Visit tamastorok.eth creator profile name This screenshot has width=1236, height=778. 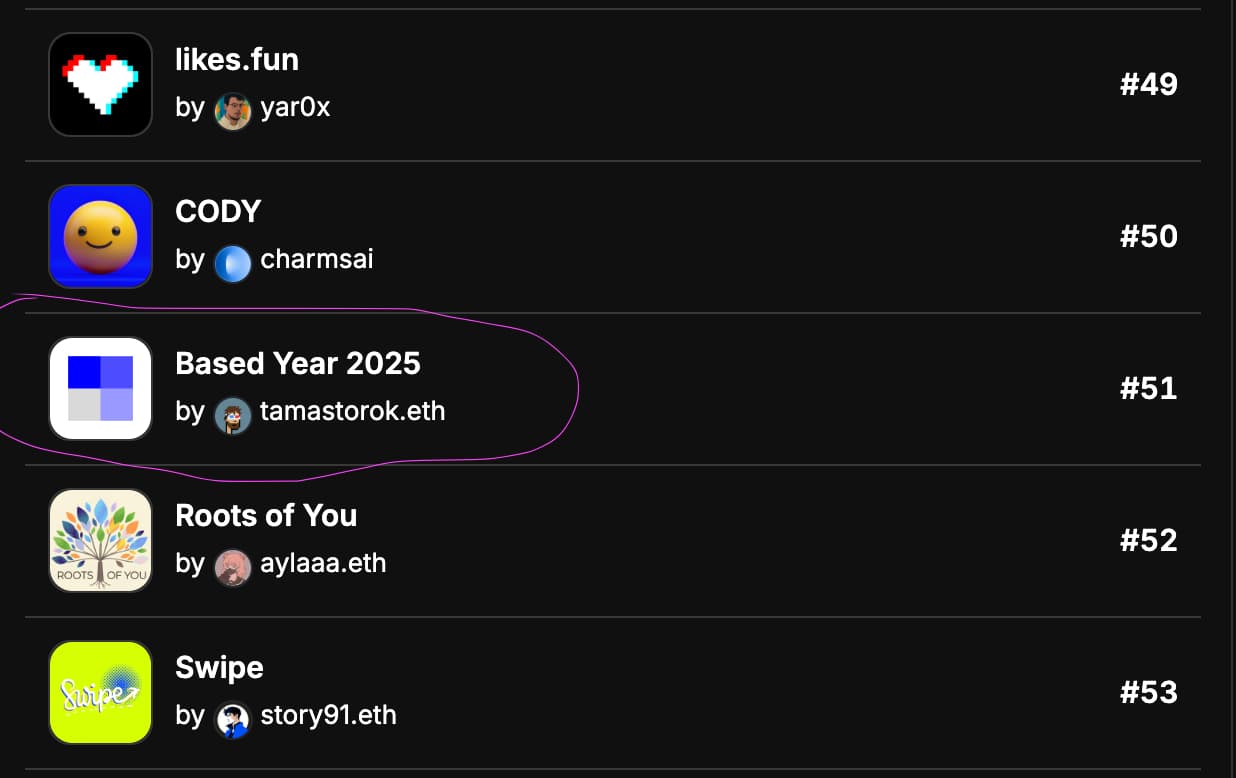pyautogui.click(x=352, y=412)
